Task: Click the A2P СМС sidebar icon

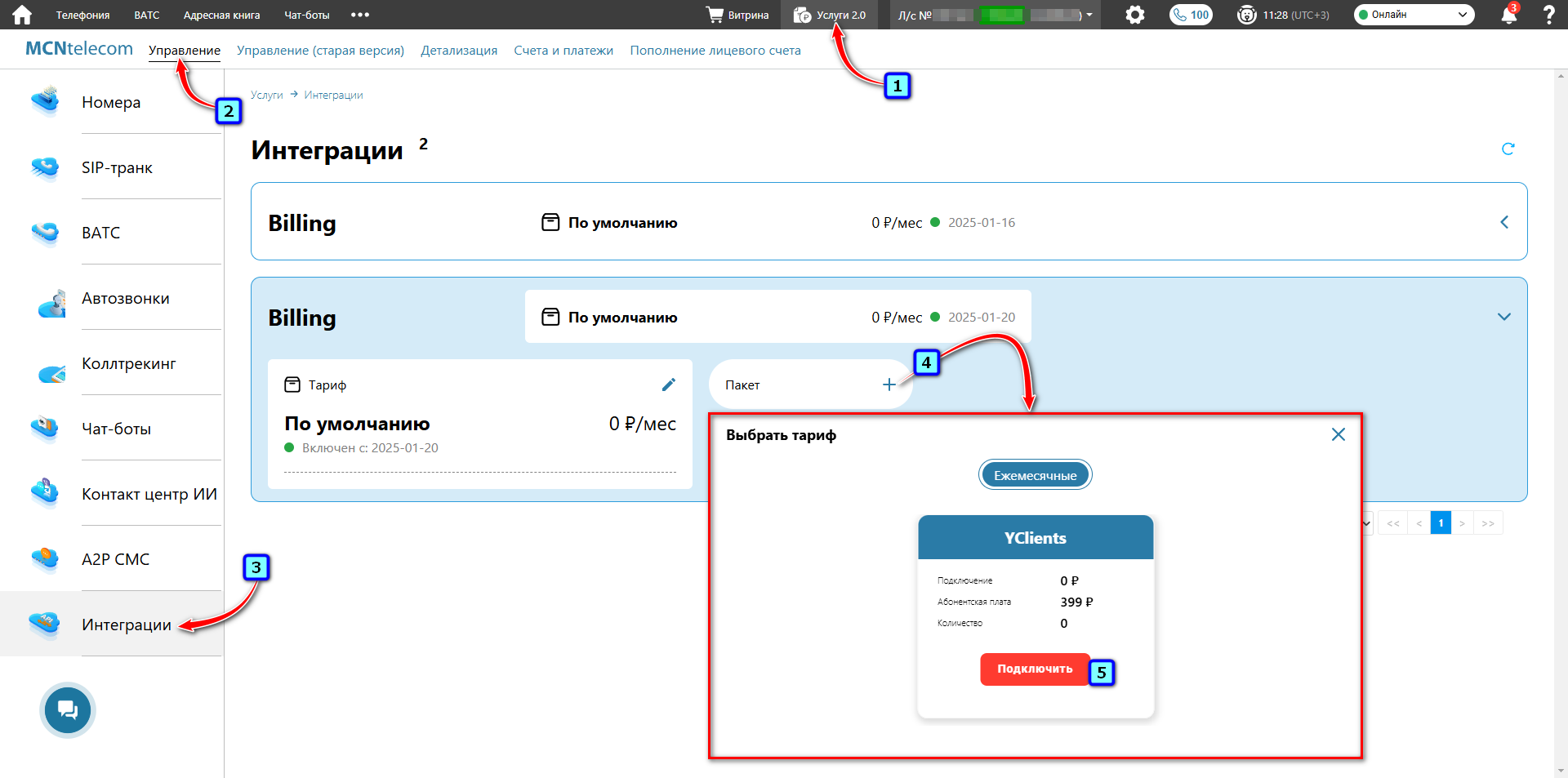Action: click(45, 558)
